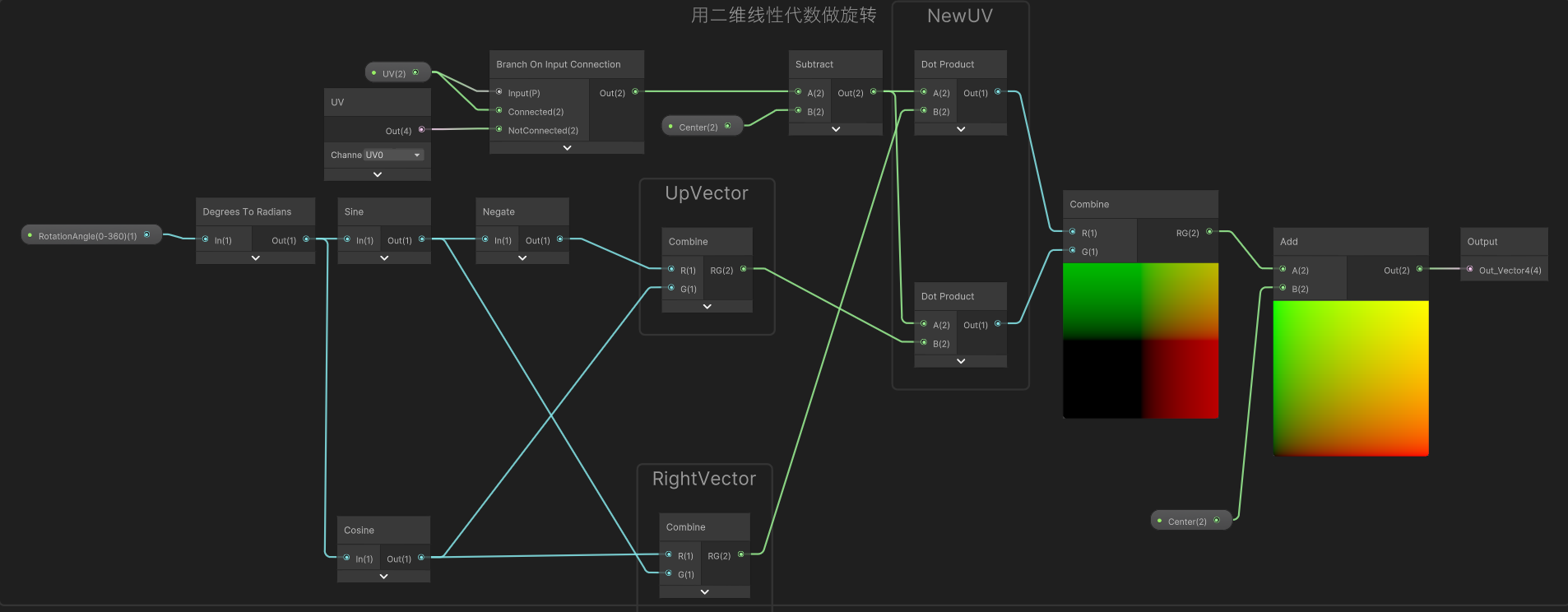The width and height of the screenshot is (1568, 612).
Task: Click the Out(2) port of Add node
Action: pyautogui.click(x=1420, y=269)
